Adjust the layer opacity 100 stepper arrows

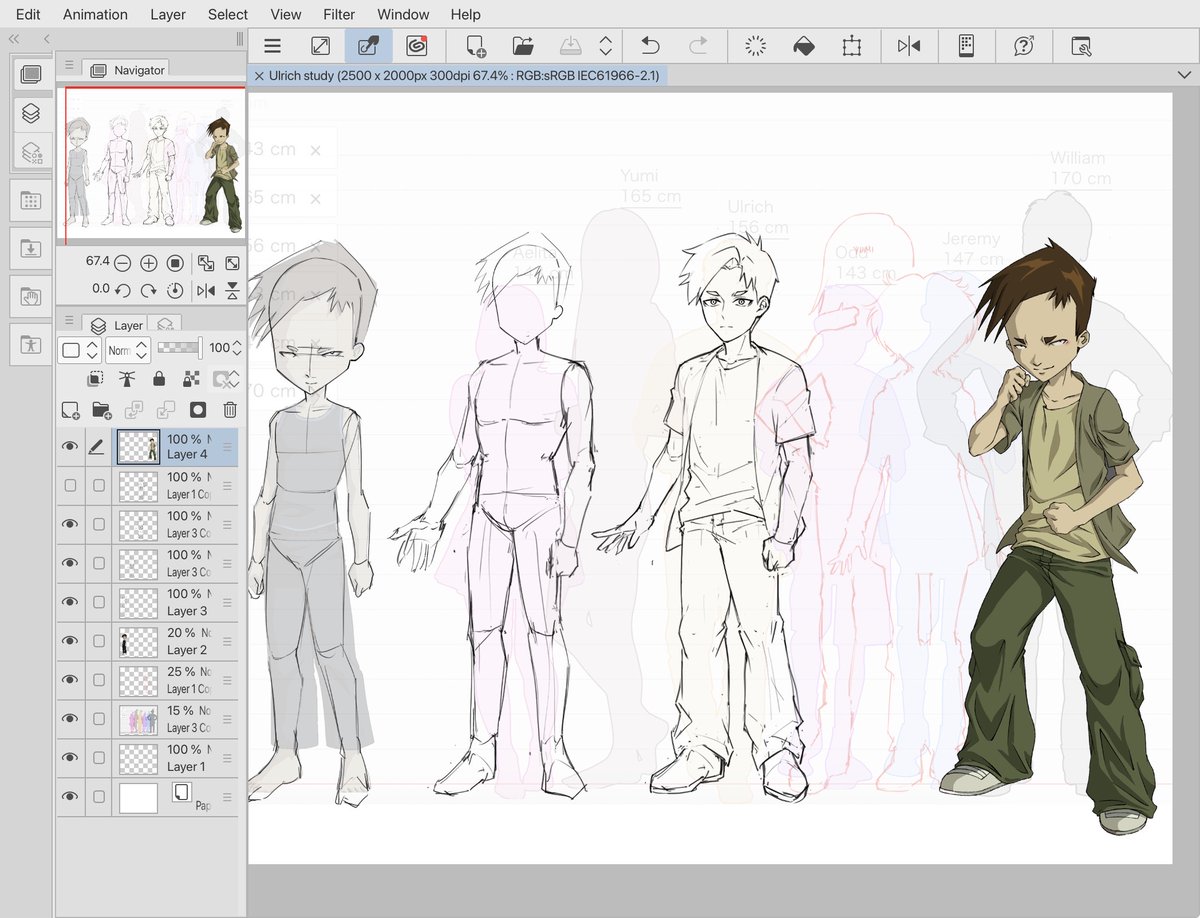(236, 349)
